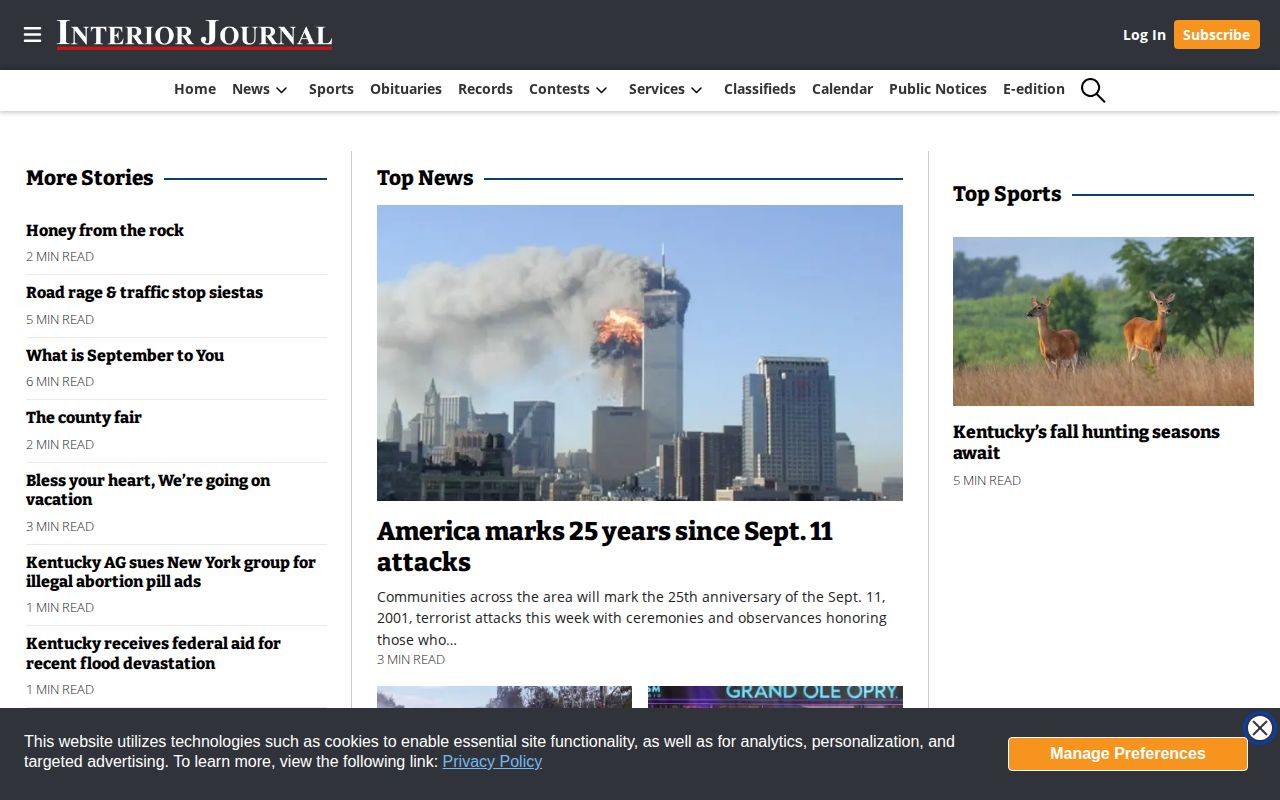Dismiss the cookie banner with X icon
This screenshot has width=1280, height=800.
point(1260,728)
